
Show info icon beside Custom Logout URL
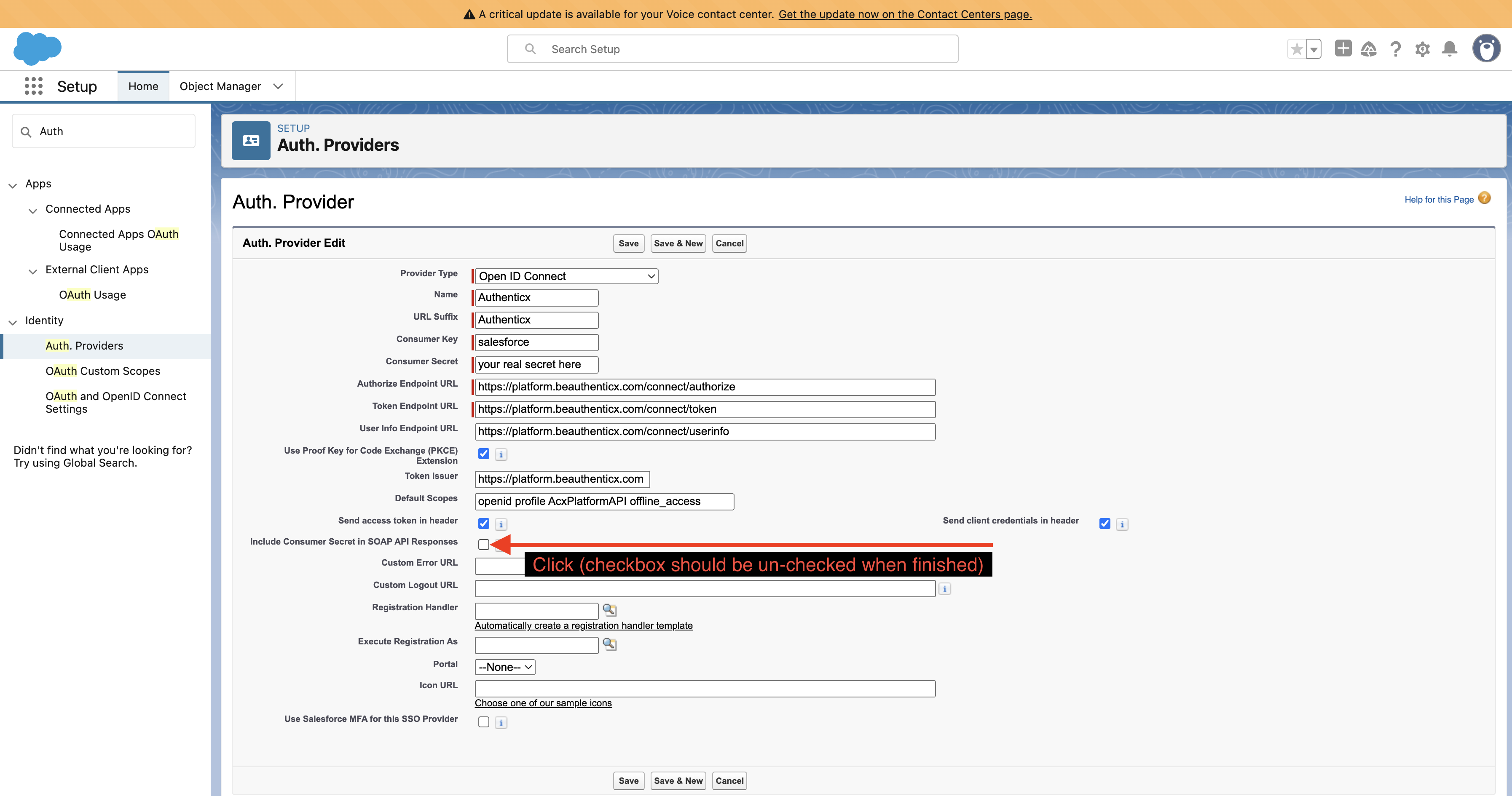coord(945,589)
